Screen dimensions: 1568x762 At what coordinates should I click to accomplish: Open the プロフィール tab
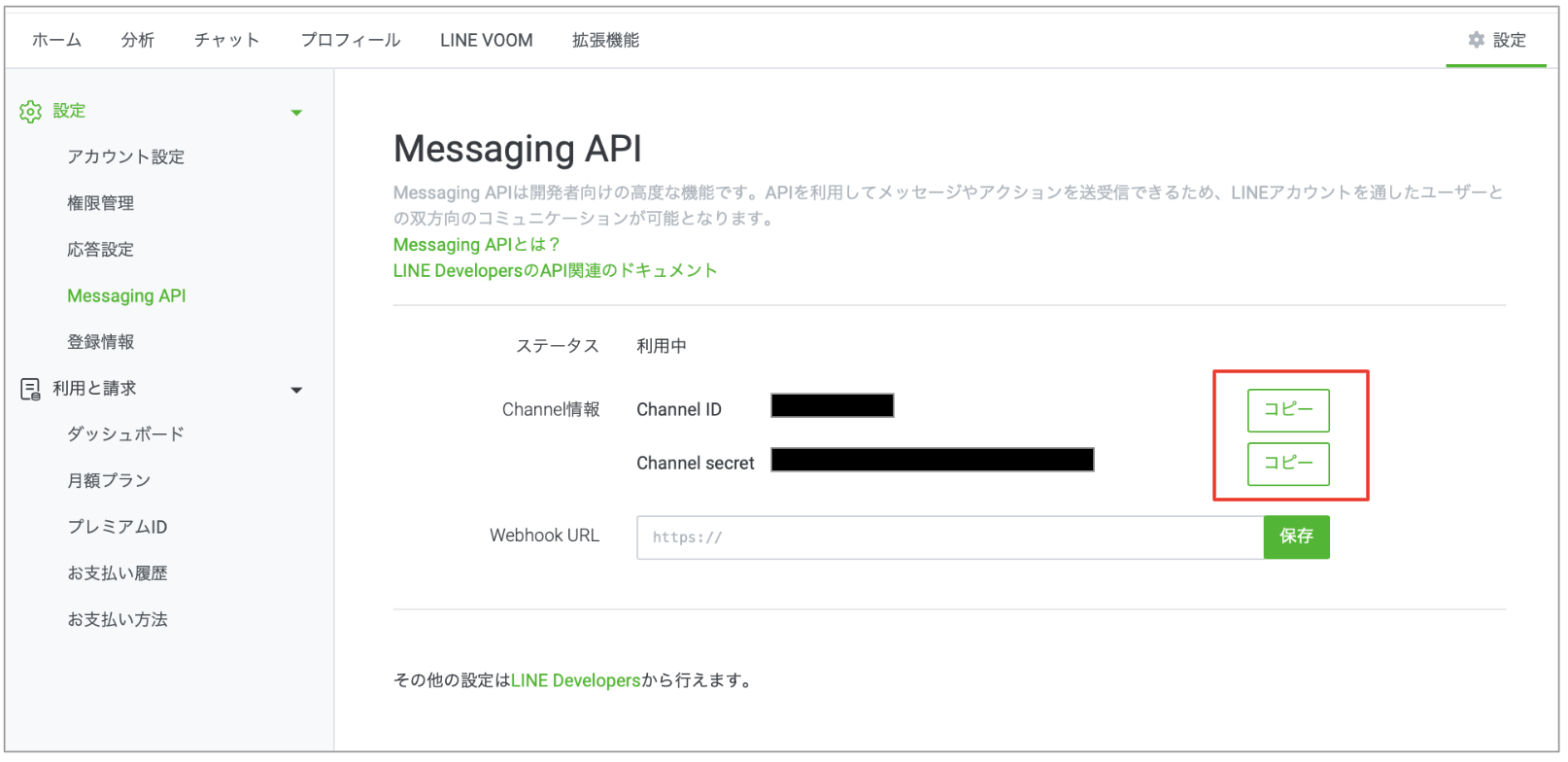351,40
